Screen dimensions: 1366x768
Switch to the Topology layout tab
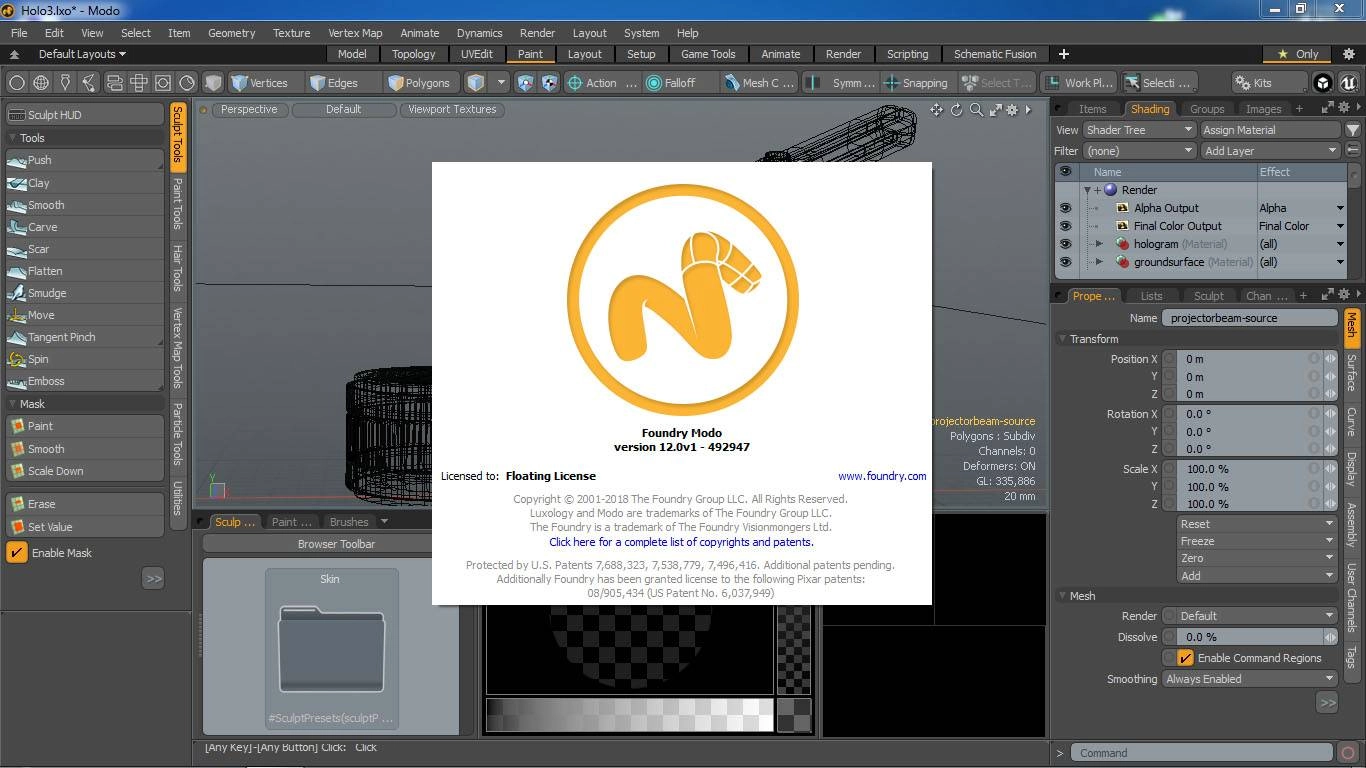[x=413, y=54]
